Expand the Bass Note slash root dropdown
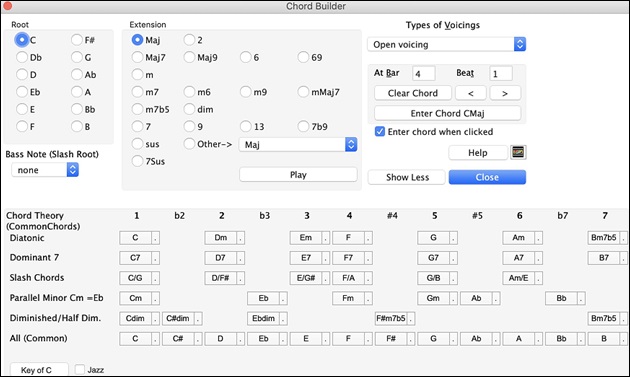Viewport: 630px width, 377px height. click(x=45, y=170)
